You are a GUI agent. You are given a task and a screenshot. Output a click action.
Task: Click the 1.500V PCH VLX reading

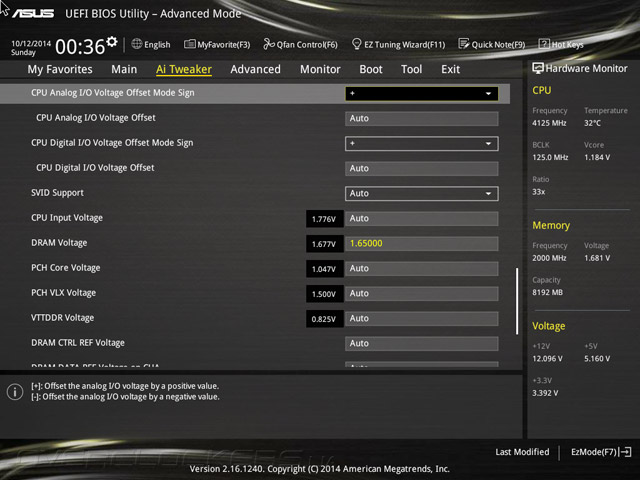point(324,294)
